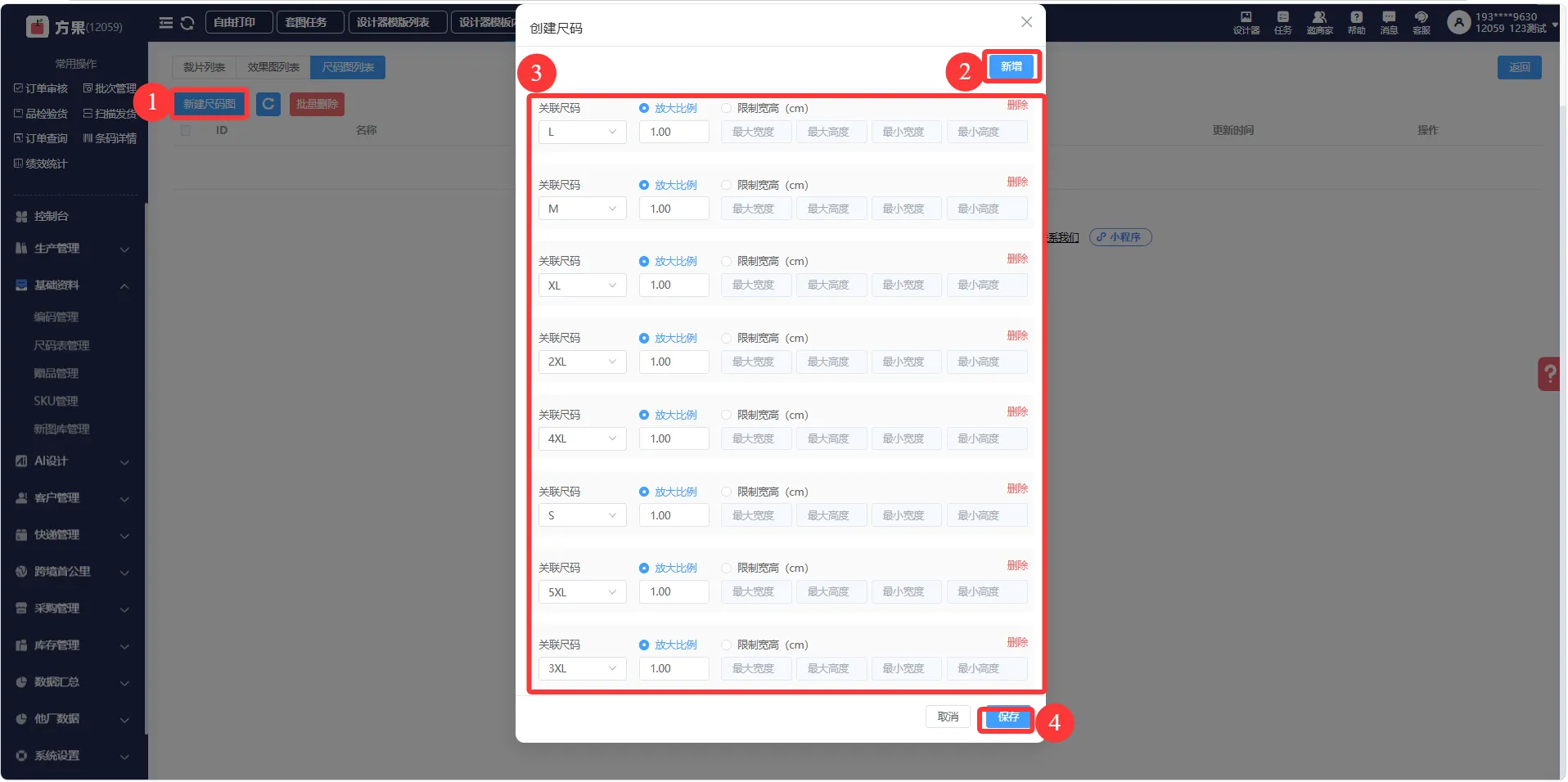
Task: Open the size dropdown showing 2XL
Action: [x=582, y=362]
